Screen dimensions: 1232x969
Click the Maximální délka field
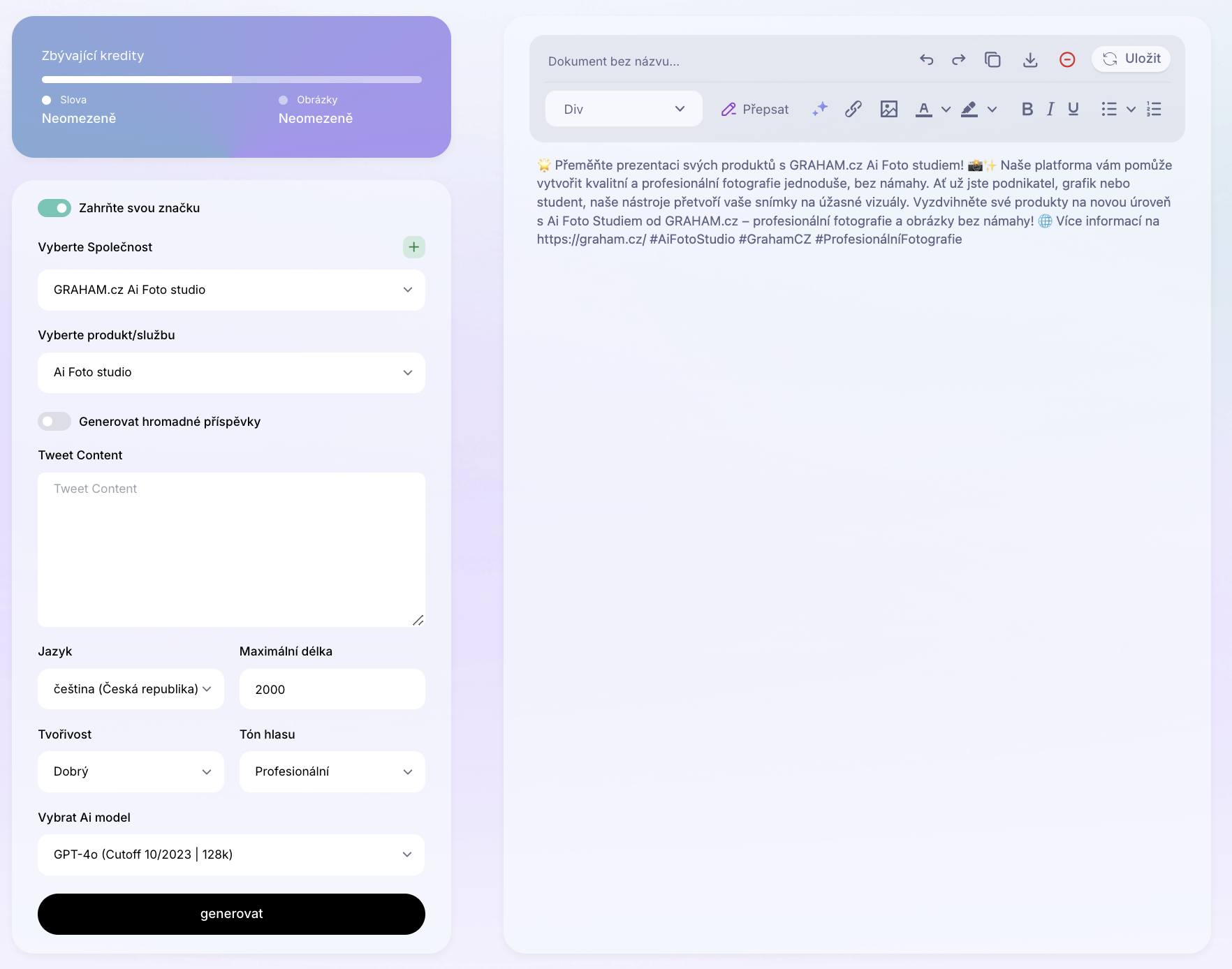pos(332,689)
